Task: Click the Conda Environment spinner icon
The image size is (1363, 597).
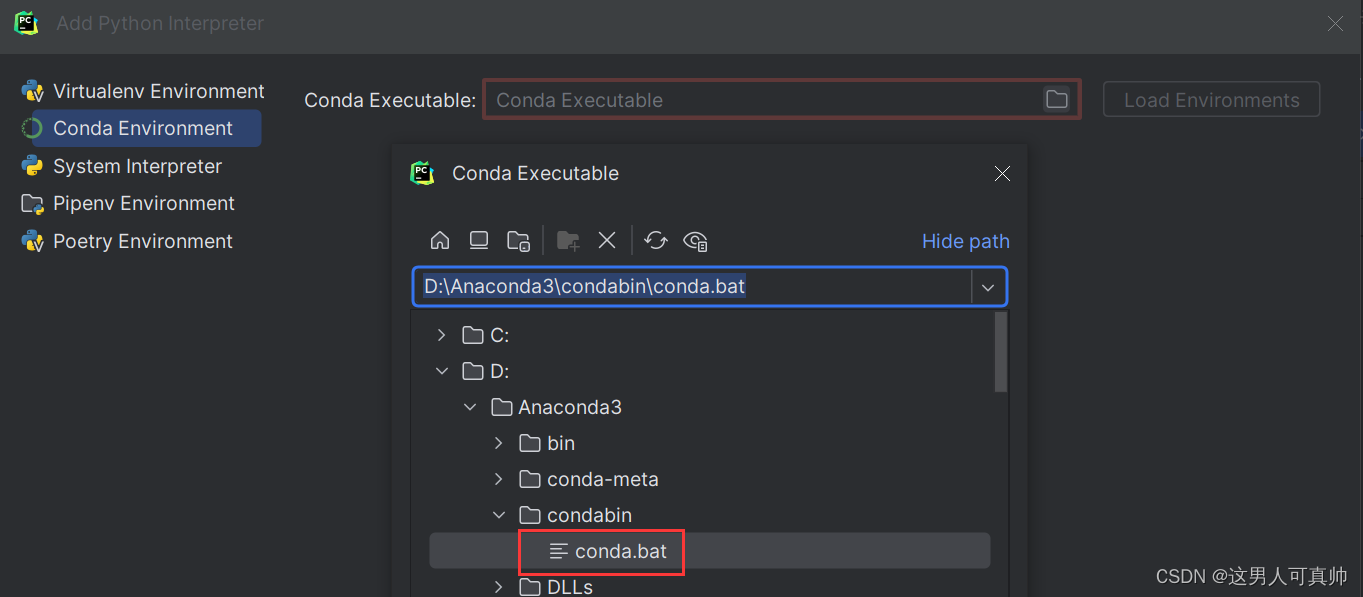Action: [x=32, y=128]
